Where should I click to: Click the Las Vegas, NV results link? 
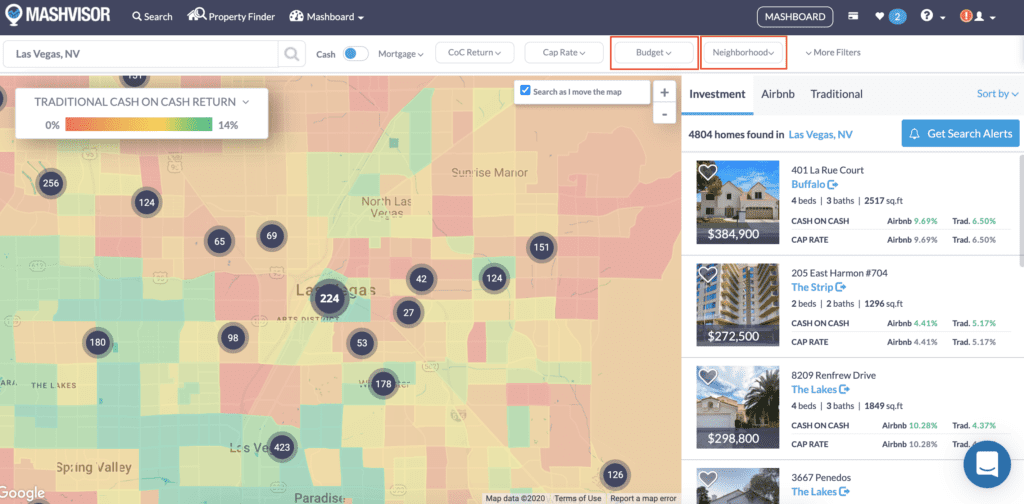pyautogui.click(x=820, y=134)
